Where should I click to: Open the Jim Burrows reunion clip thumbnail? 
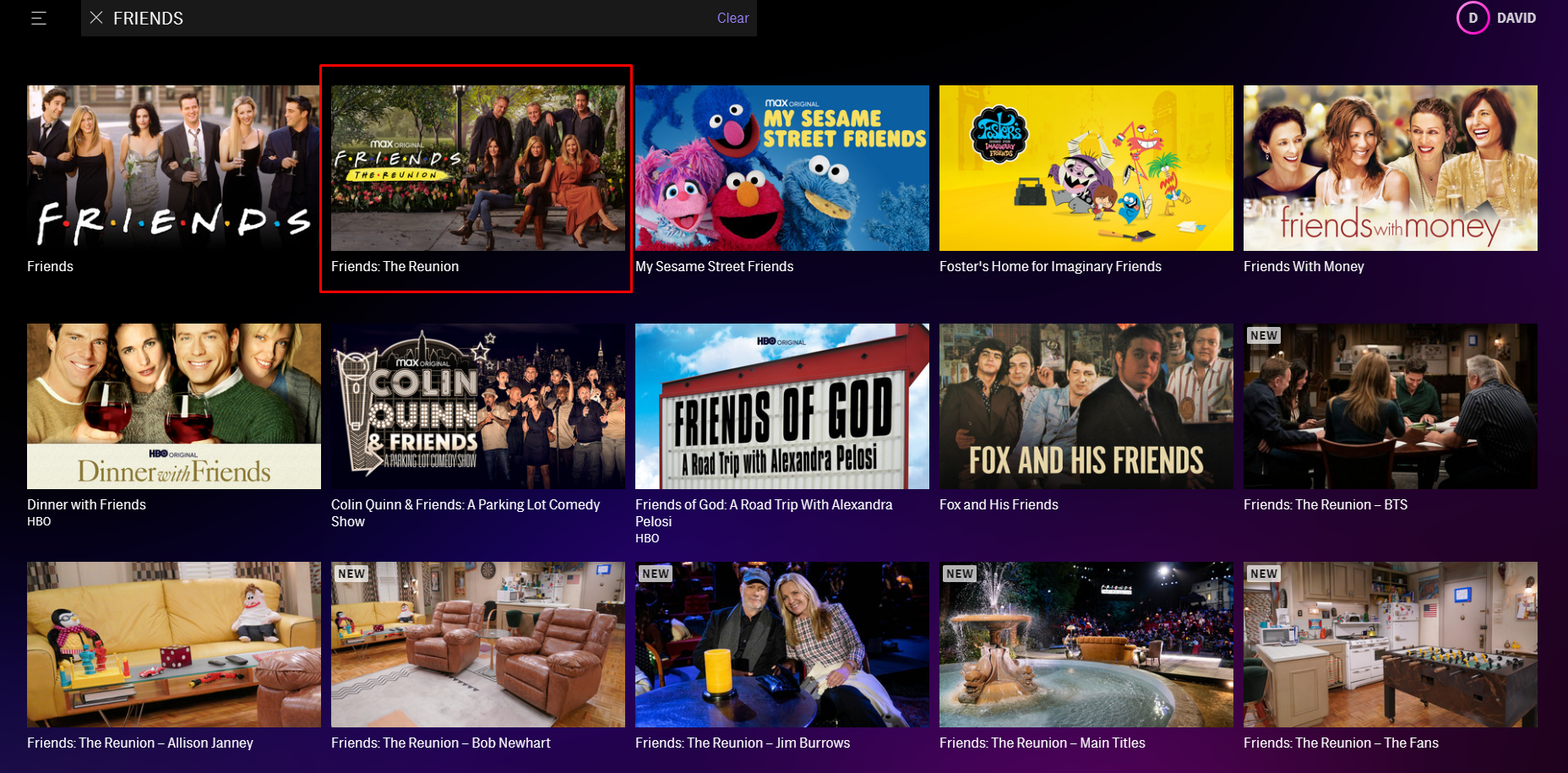[782, 645]
